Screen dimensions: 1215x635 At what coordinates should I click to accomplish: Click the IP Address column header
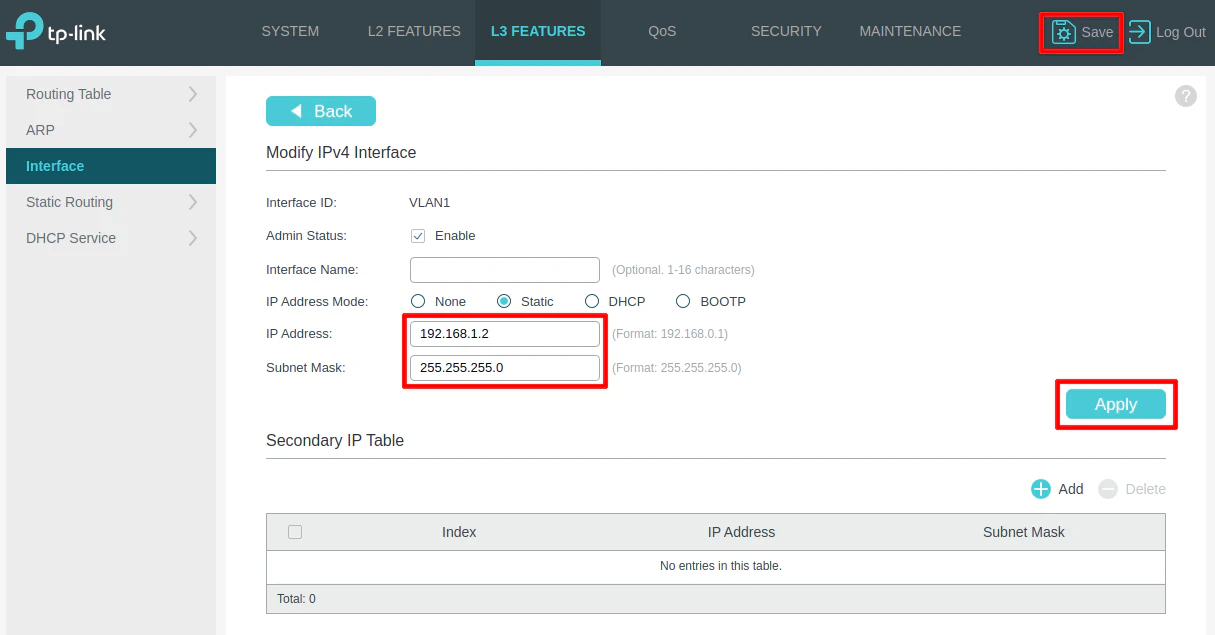[741, 532]
